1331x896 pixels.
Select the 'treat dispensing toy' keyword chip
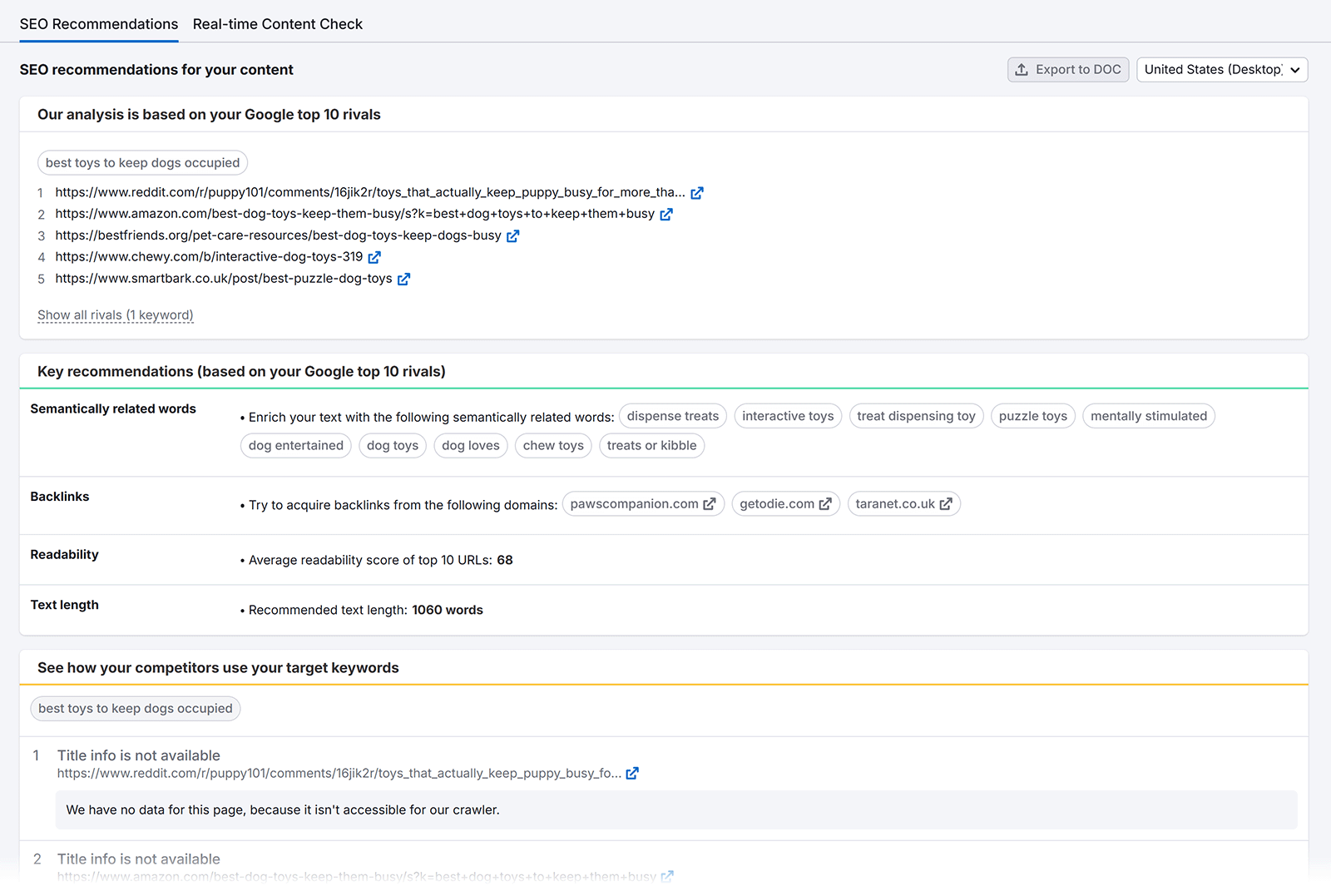pyautogui.click(x=916, y=416)
